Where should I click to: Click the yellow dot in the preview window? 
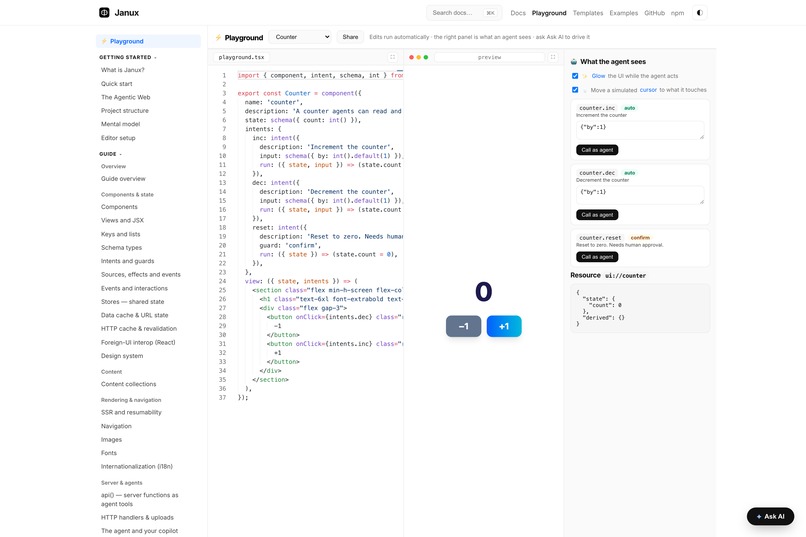coord(418,57)
